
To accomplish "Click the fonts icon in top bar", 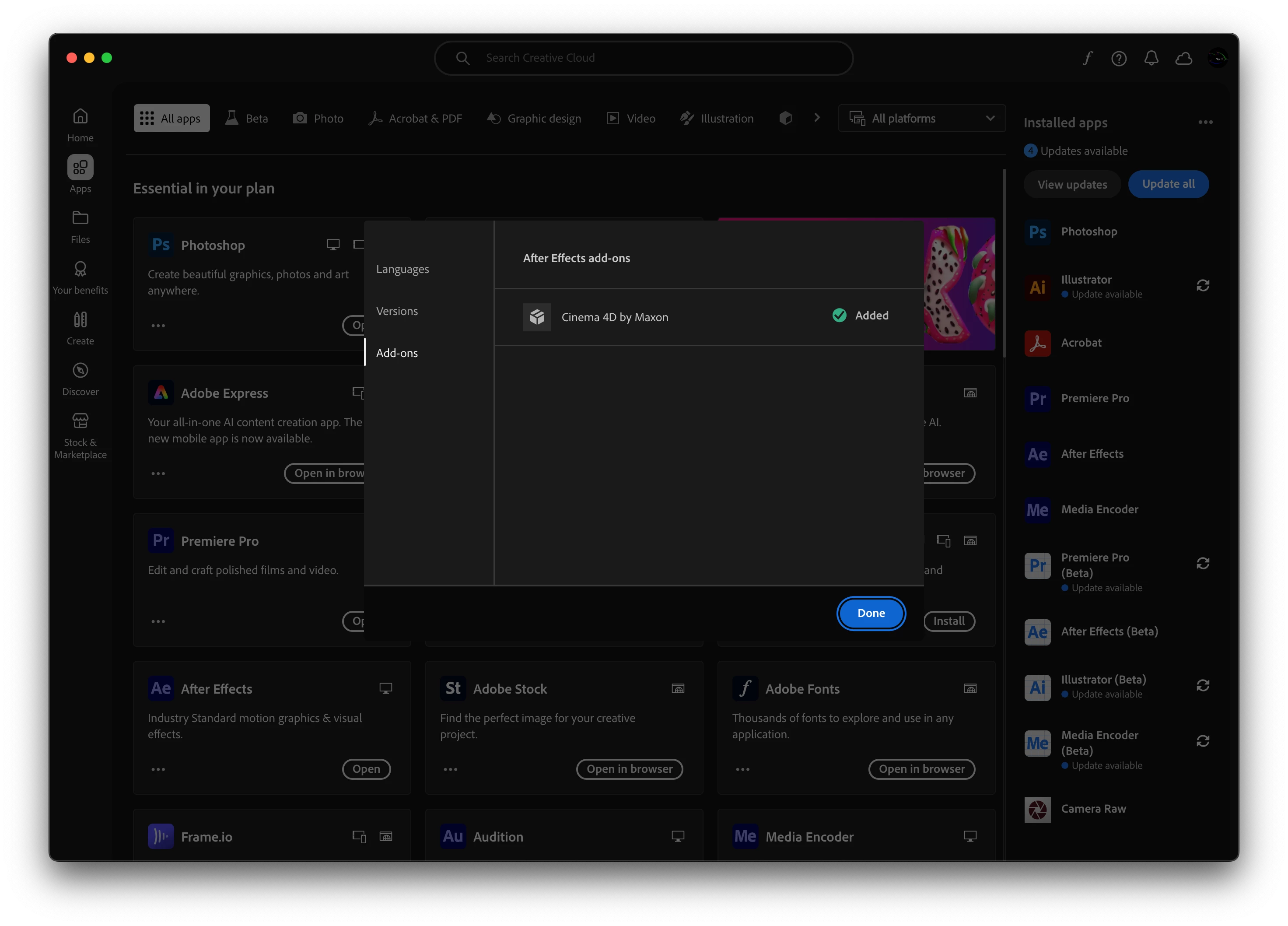I will 1087,58.
